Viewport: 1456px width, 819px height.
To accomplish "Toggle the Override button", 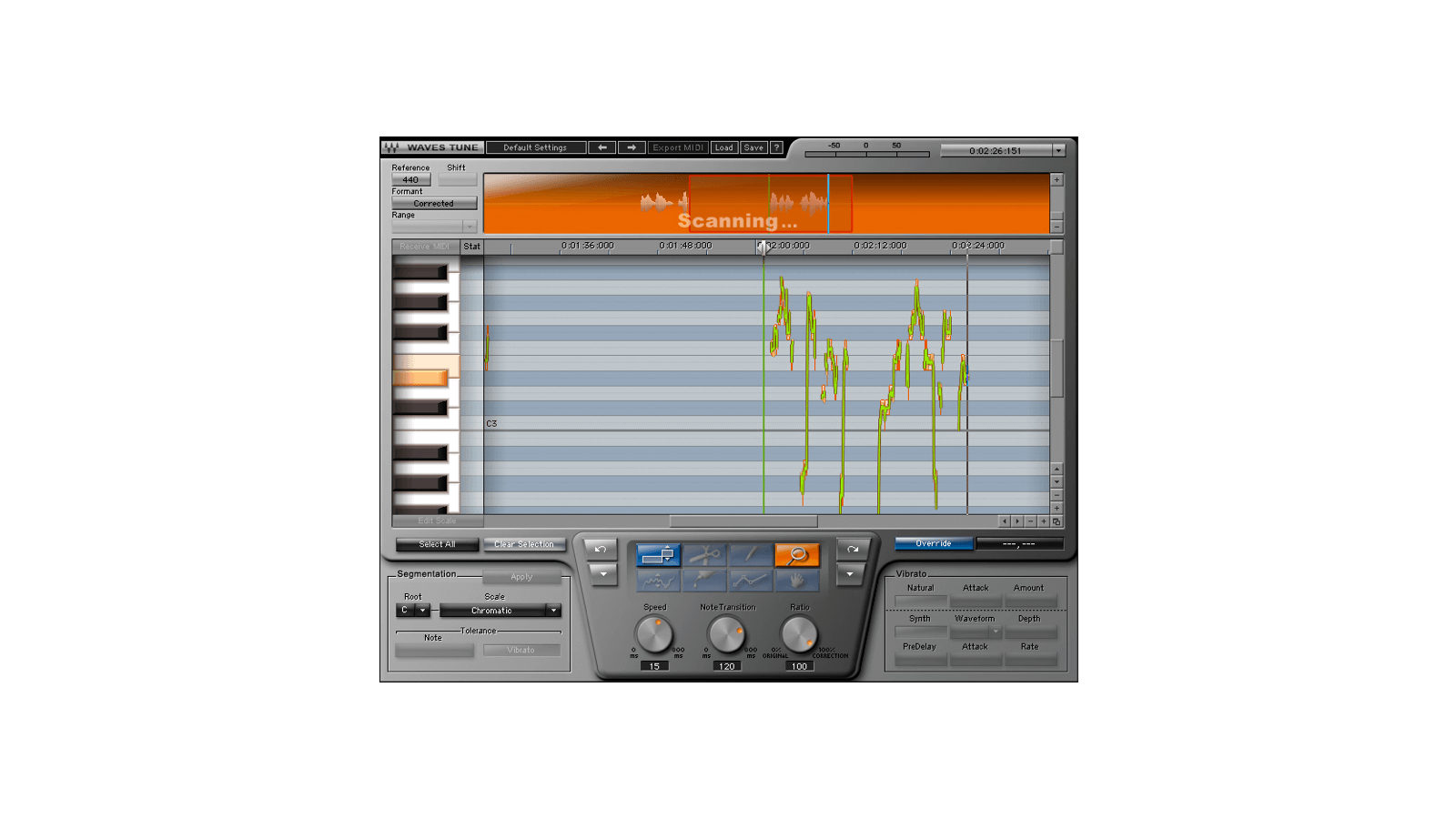I will (x=934, y=543).
